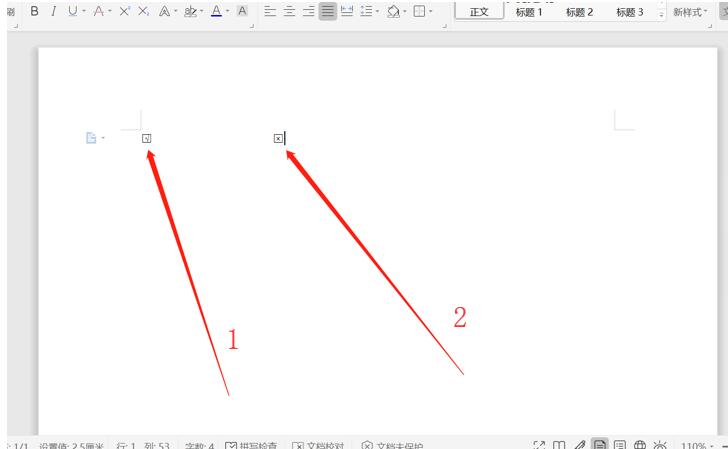This screenshot has width=728, height=449.
Task: Apply strikethrough-style red A effect
Action: [98, 11]
